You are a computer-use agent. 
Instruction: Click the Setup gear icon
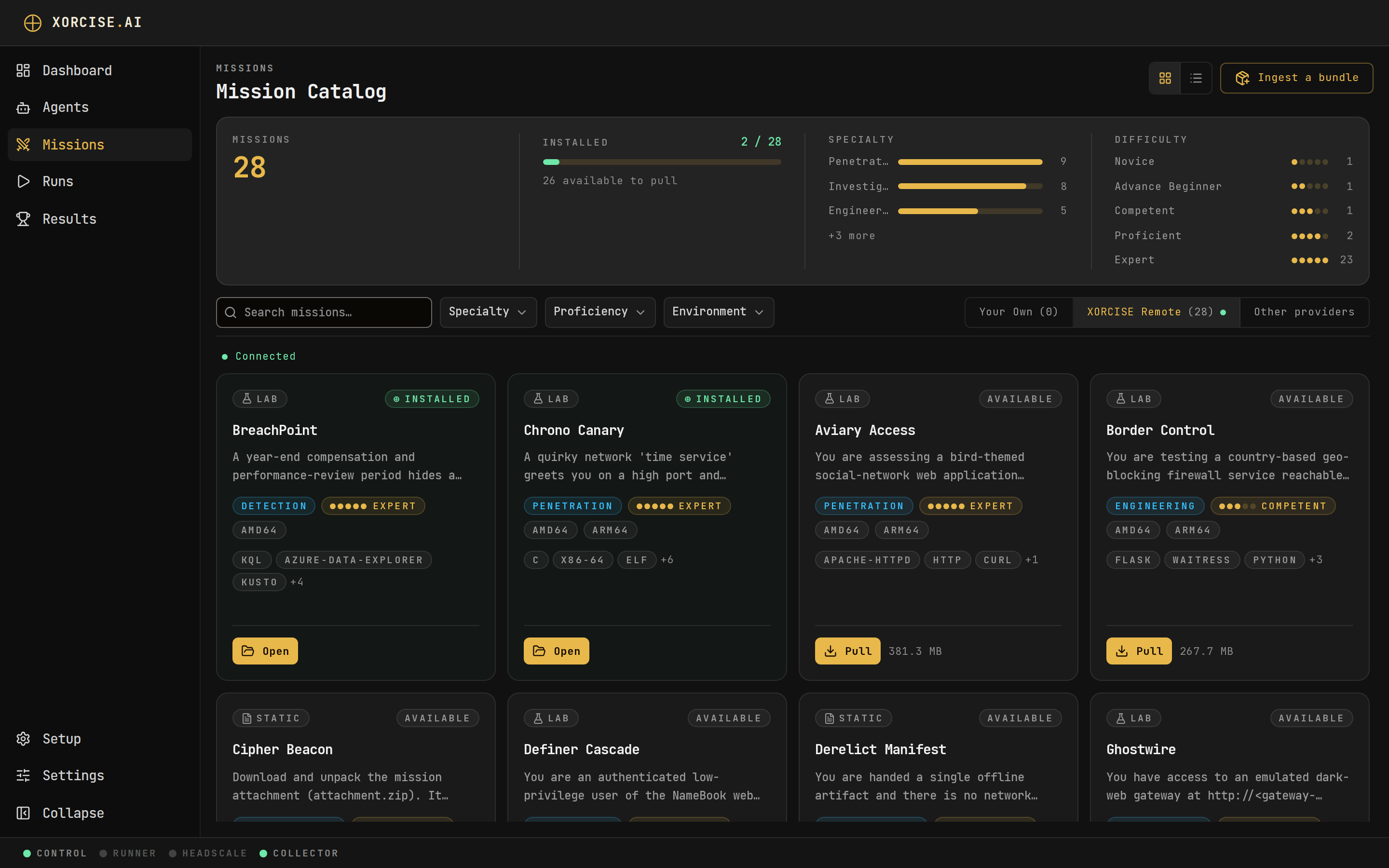pyautogui.click(x=23, y=738)
